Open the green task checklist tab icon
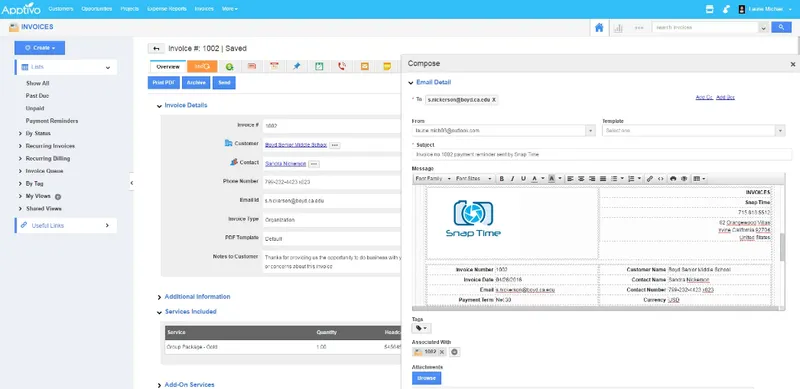Viewport: 800px width, 389px height. click(x=319, y=66)
